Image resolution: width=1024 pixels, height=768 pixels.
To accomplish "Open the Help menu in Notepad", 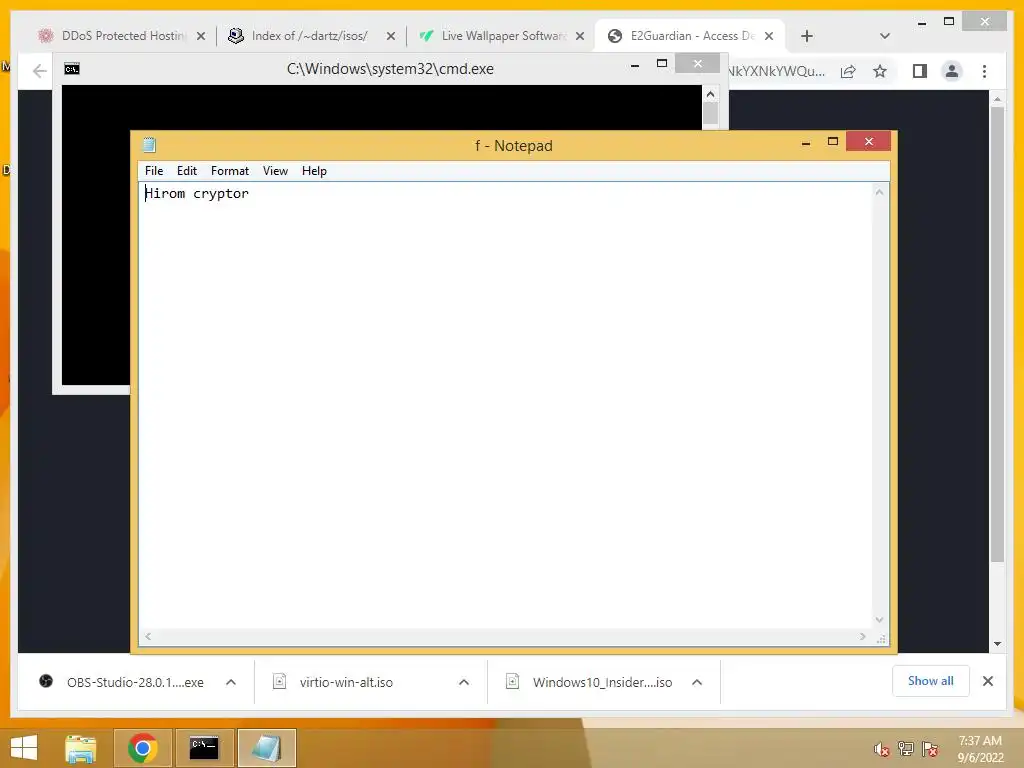I will pos(314,171).
